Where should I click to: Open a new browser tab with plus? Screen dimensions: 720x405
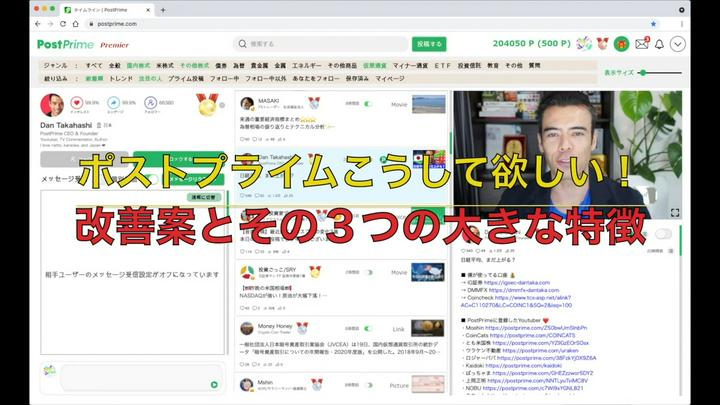coord(163,10)
